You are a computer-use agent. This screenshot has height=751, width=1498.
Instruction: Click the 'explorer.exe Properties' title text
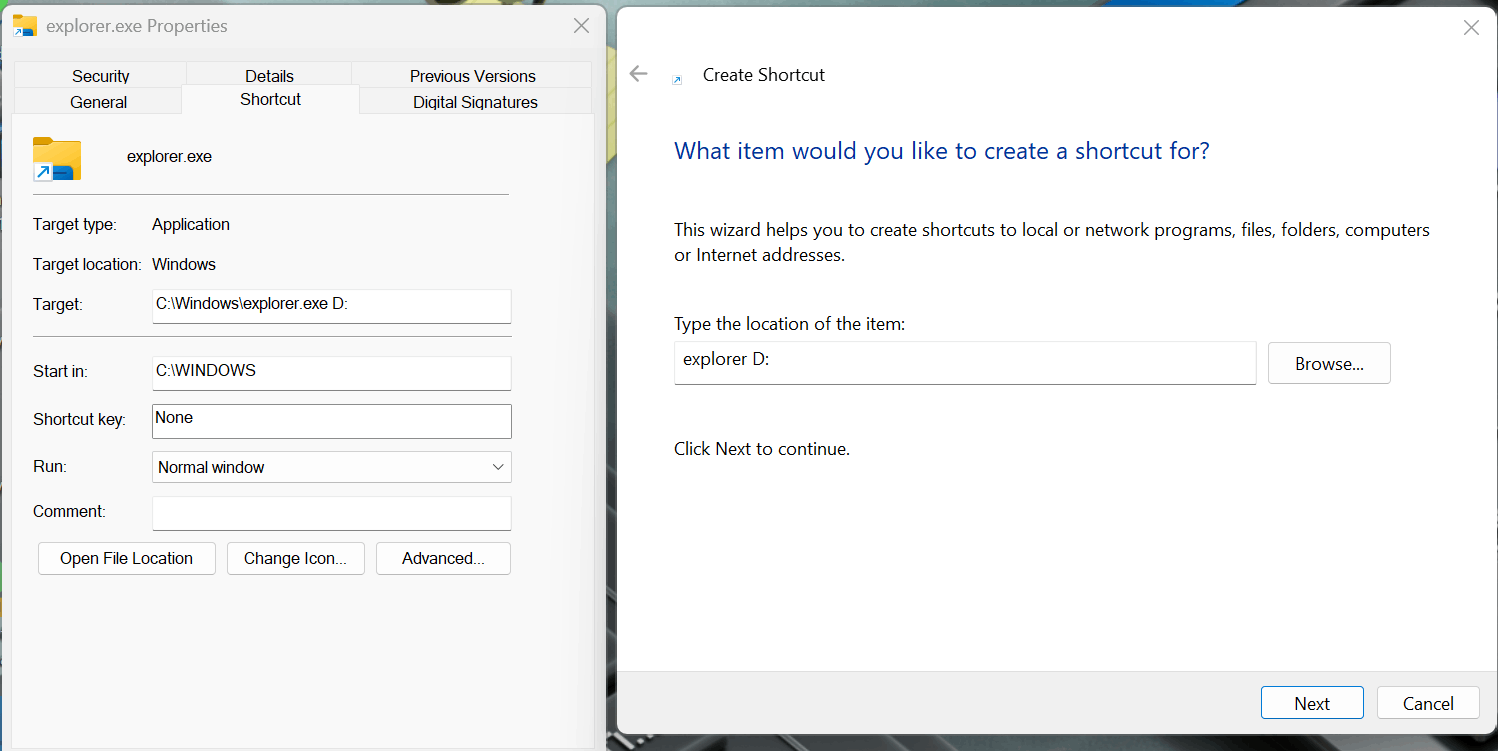[137, 26]
